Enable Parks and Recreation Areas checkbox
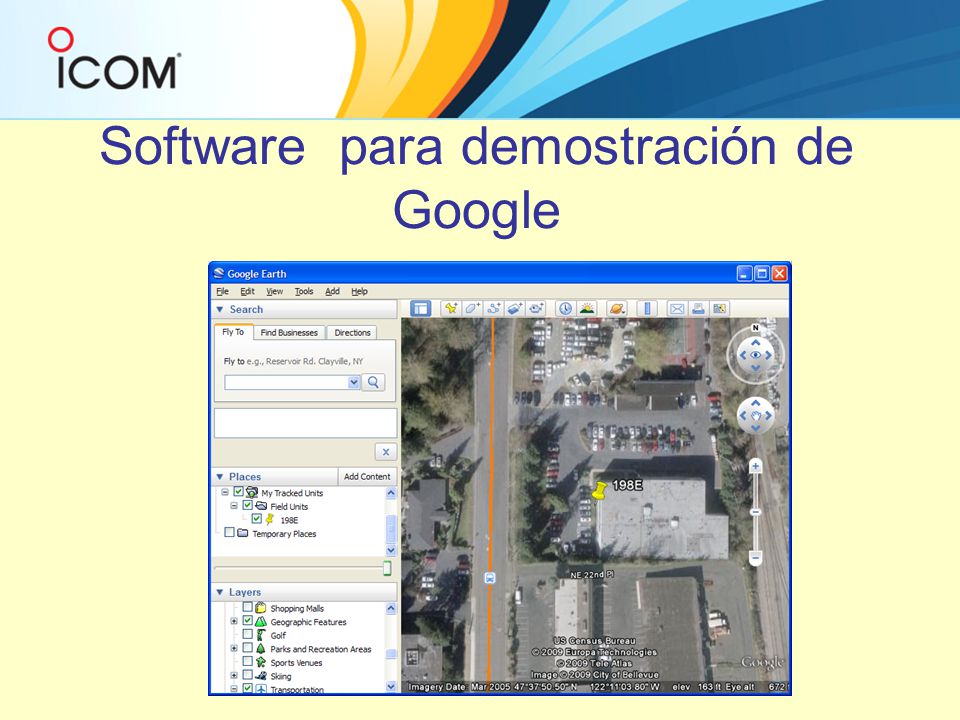This screenshot has height=720, width=960. pos(247,648)
